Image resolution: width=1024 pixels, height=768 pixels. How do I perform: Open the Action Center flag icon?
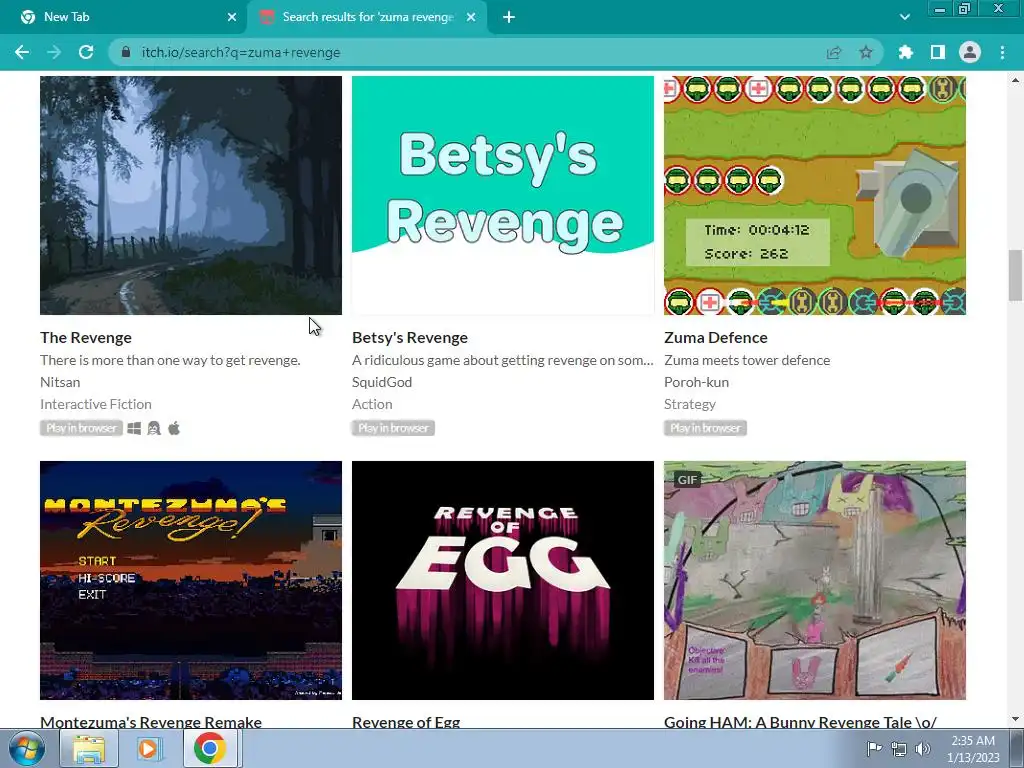(874, 748)
